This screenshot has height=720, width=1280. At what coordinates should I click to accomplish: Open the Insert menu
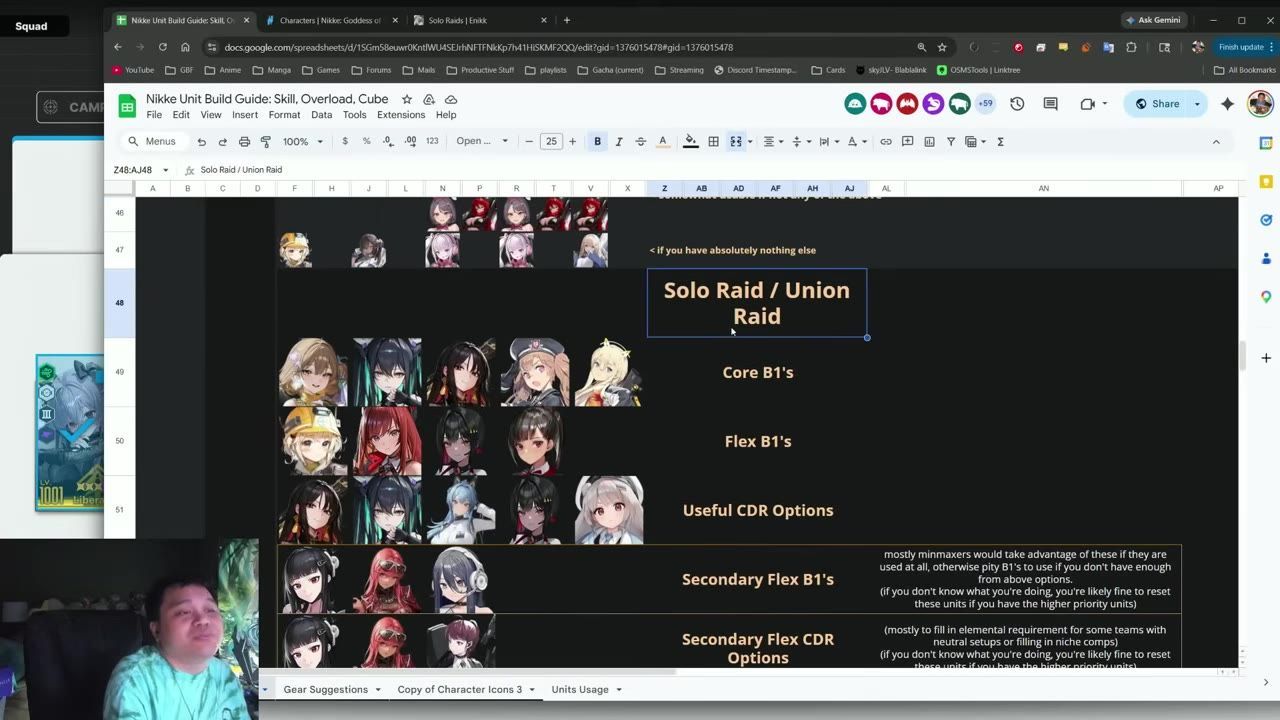click(245, 115)
